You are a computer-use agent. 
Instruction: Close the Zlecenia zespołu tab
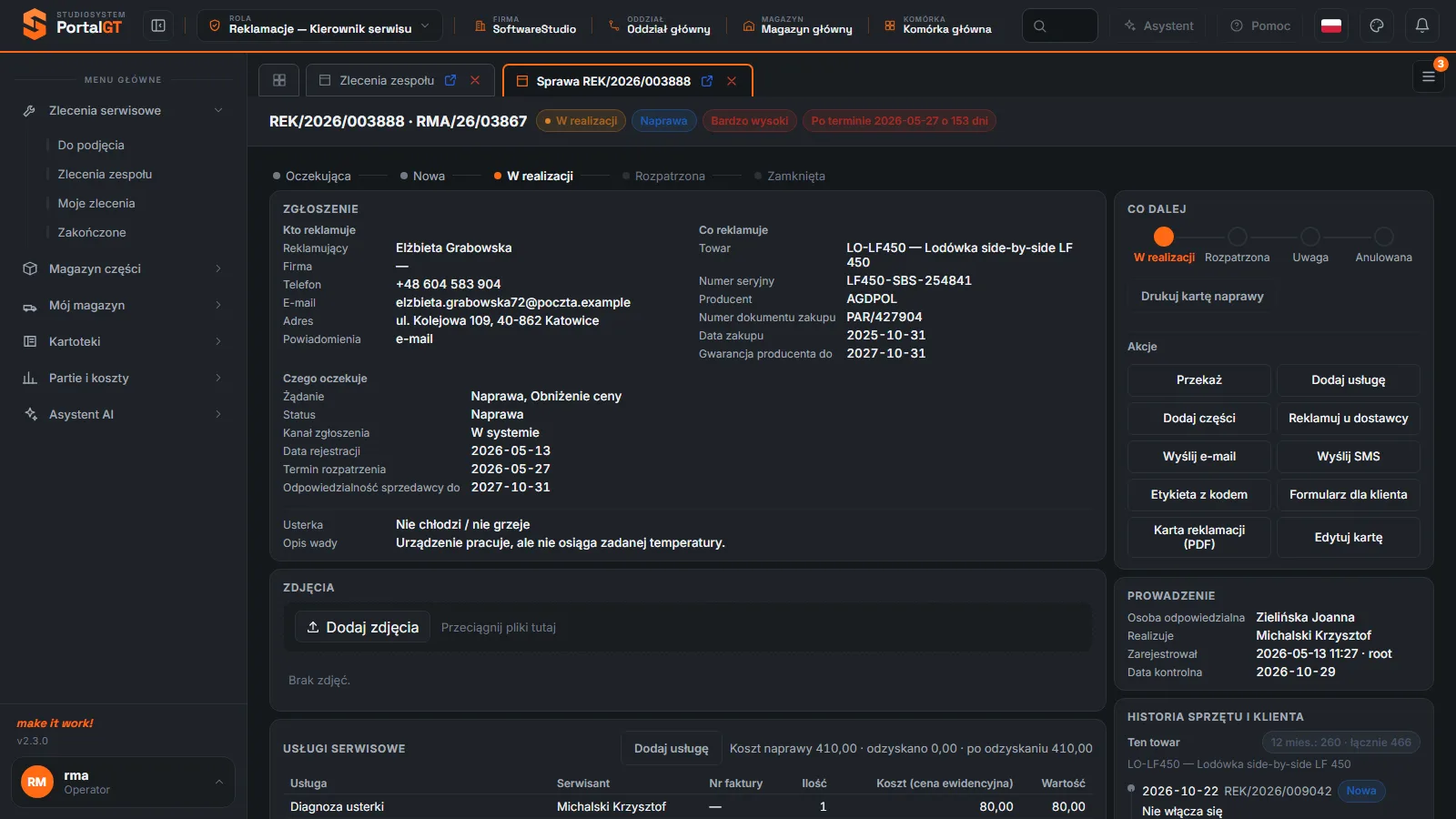pos(475,80)
